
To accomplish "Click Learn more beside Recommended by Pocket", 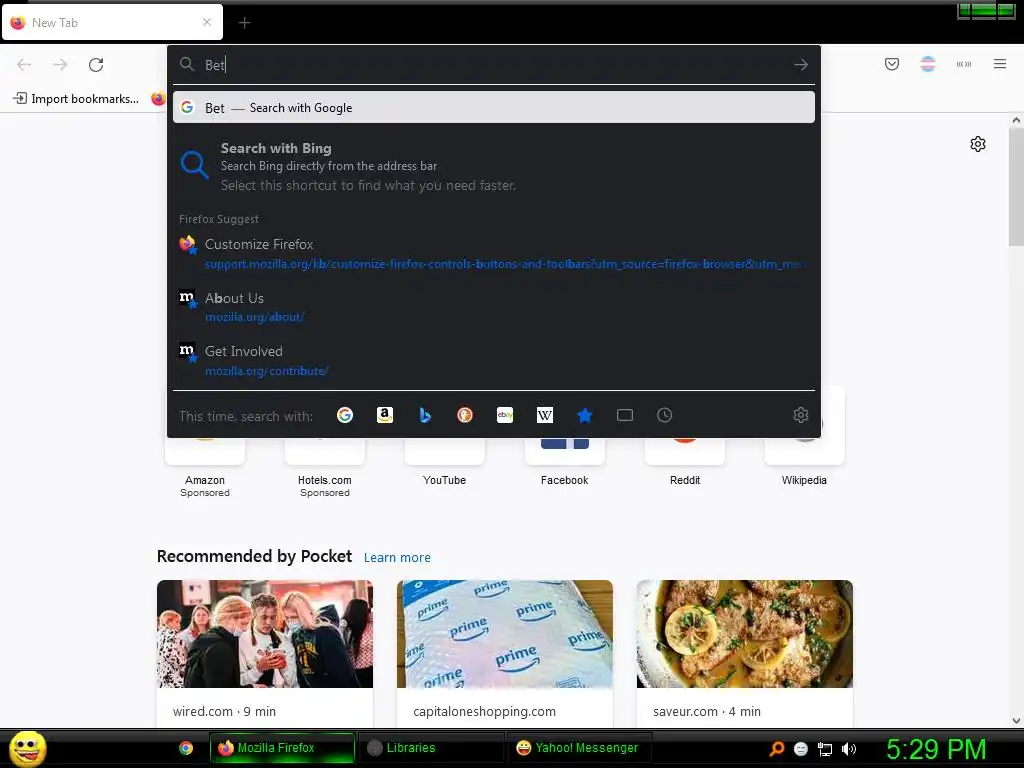I will (x=397, y=557).
